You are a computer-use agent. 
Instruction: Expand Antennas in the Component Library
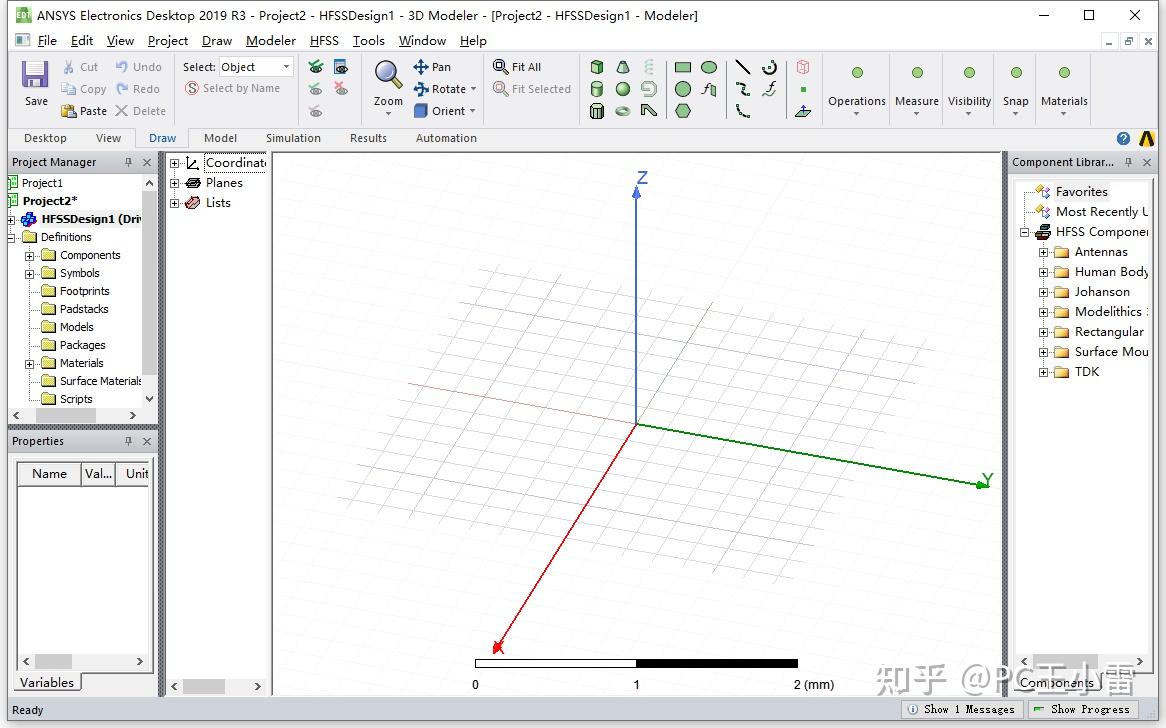click(x=1046, y=251)
